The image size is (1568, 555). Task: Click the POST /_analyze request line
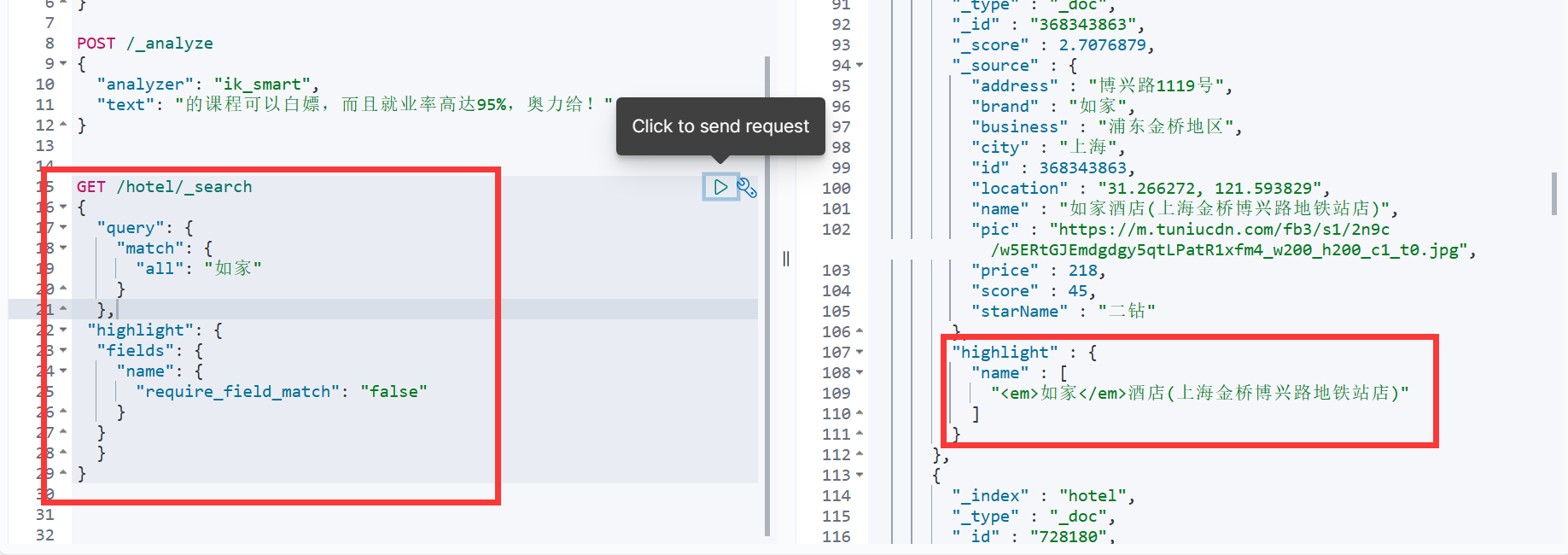tap(145, 44)
